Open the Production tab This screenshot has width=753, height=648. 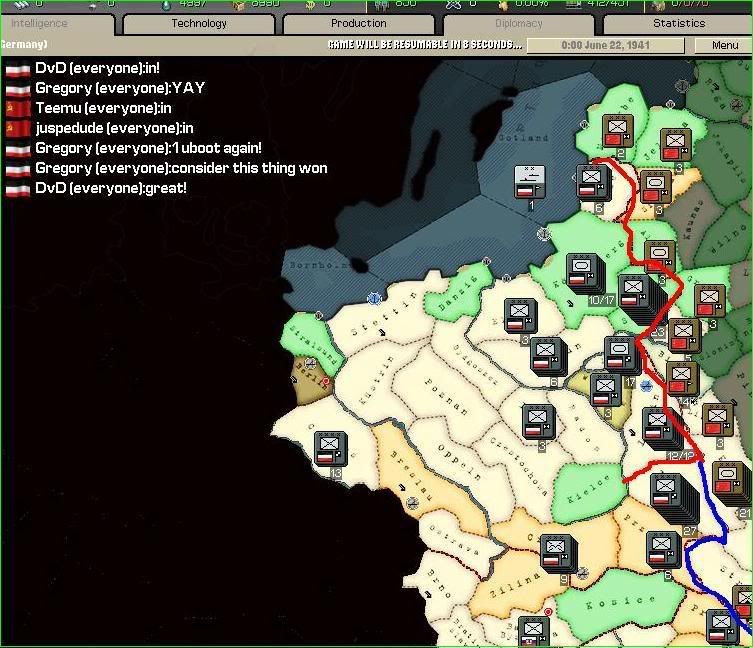pos(358,24)
